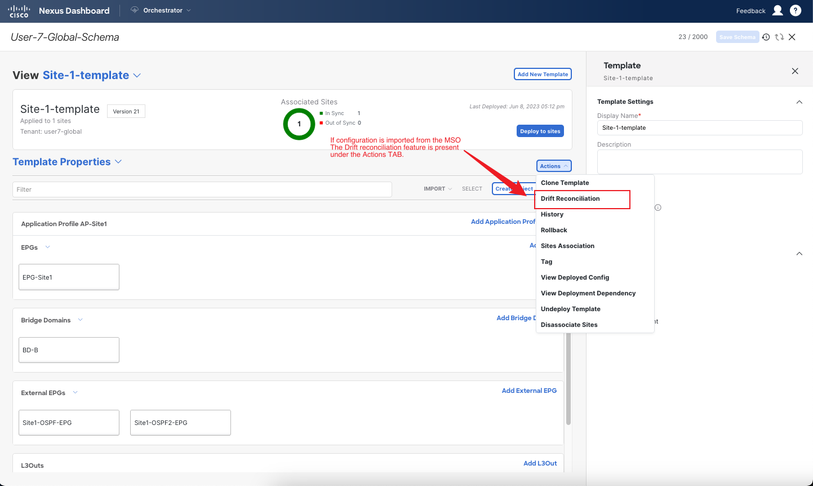Click the template properties vertical scrollbar
Viewport: 813px width, 486px height.
(568, 379)
